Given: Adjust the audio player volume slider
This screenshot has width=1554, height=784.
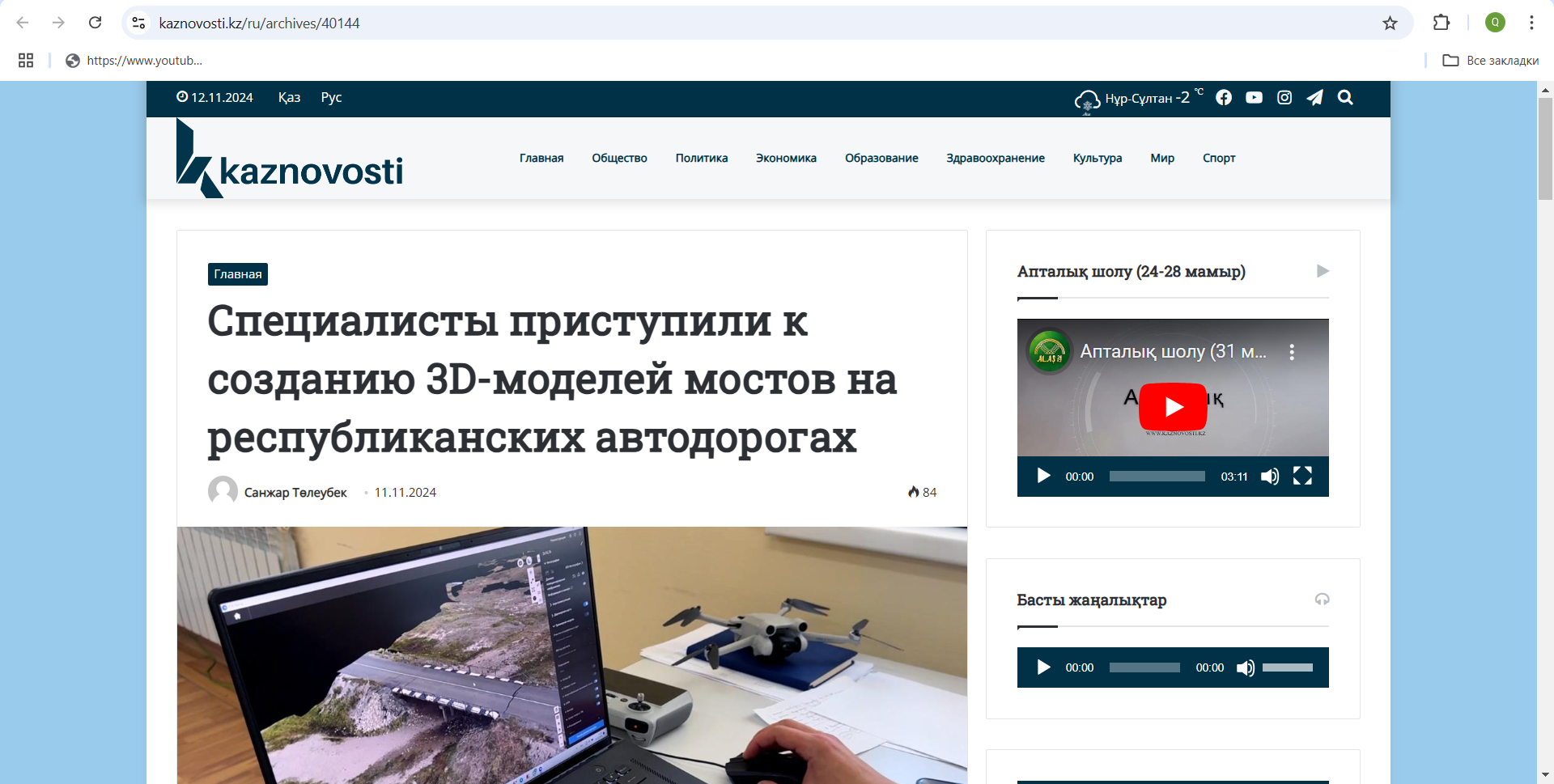Looking at the screenshot, I should (x=1288, y=667).
